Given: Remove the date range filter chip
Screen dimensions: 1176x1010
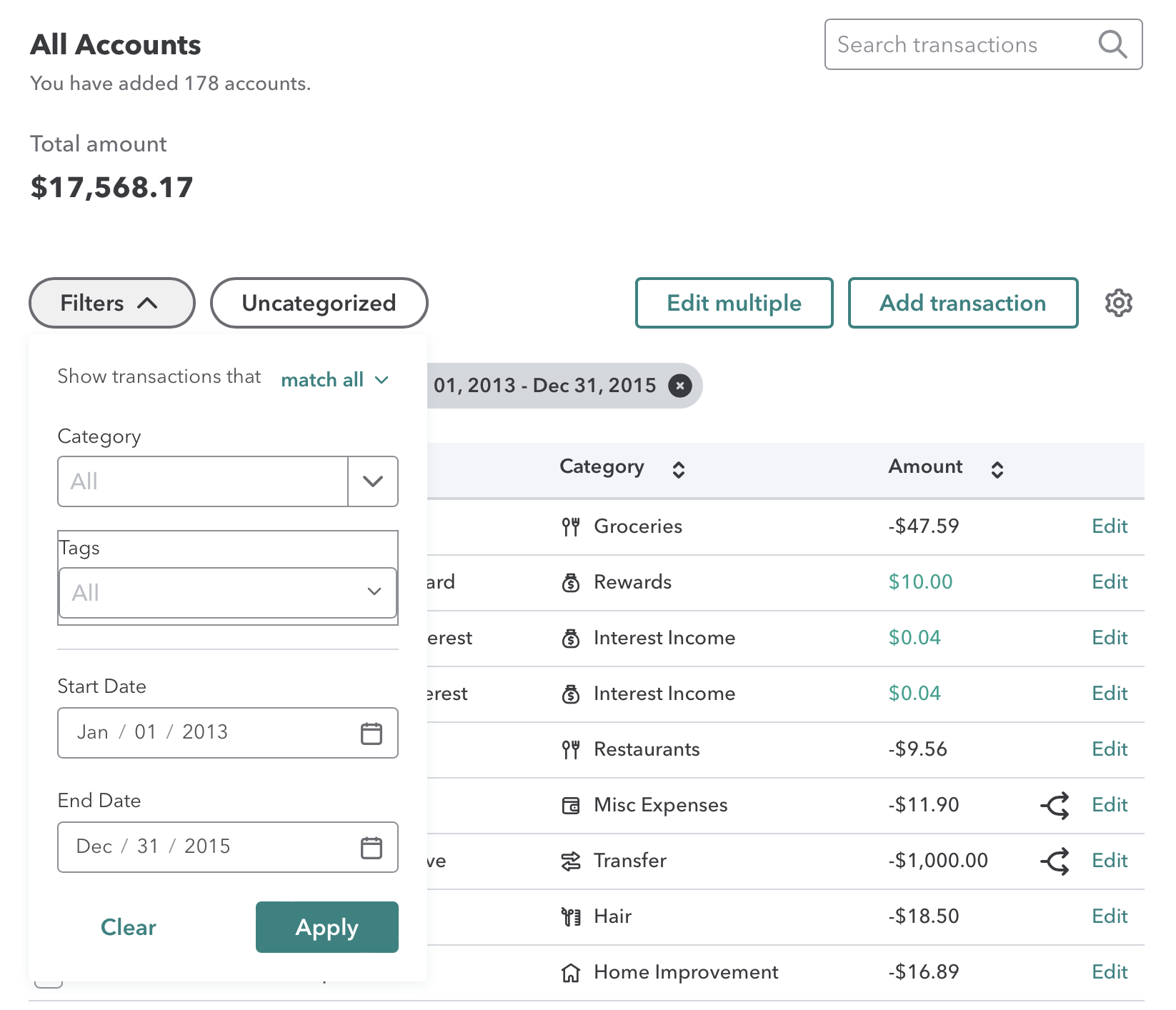Looking at the screenshot, I should [679, 386].
